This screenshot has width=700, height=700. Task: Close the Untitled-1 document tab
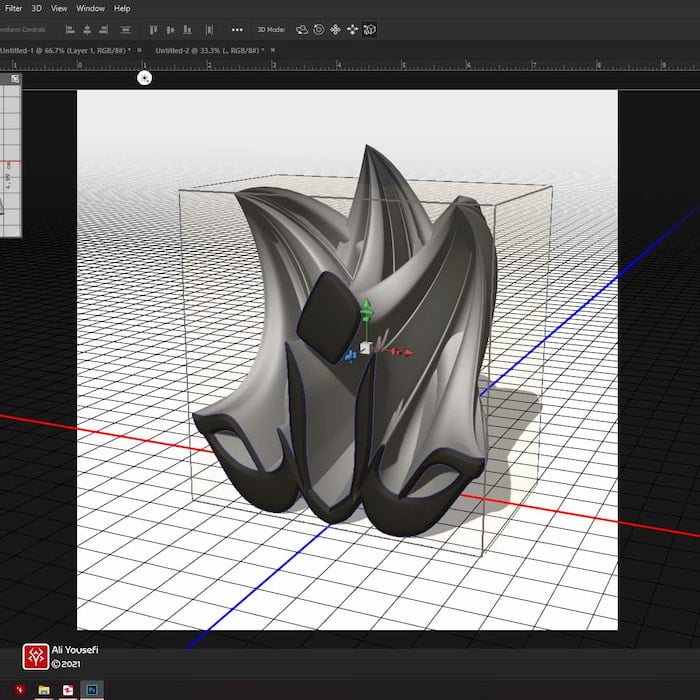click(139, 50)
